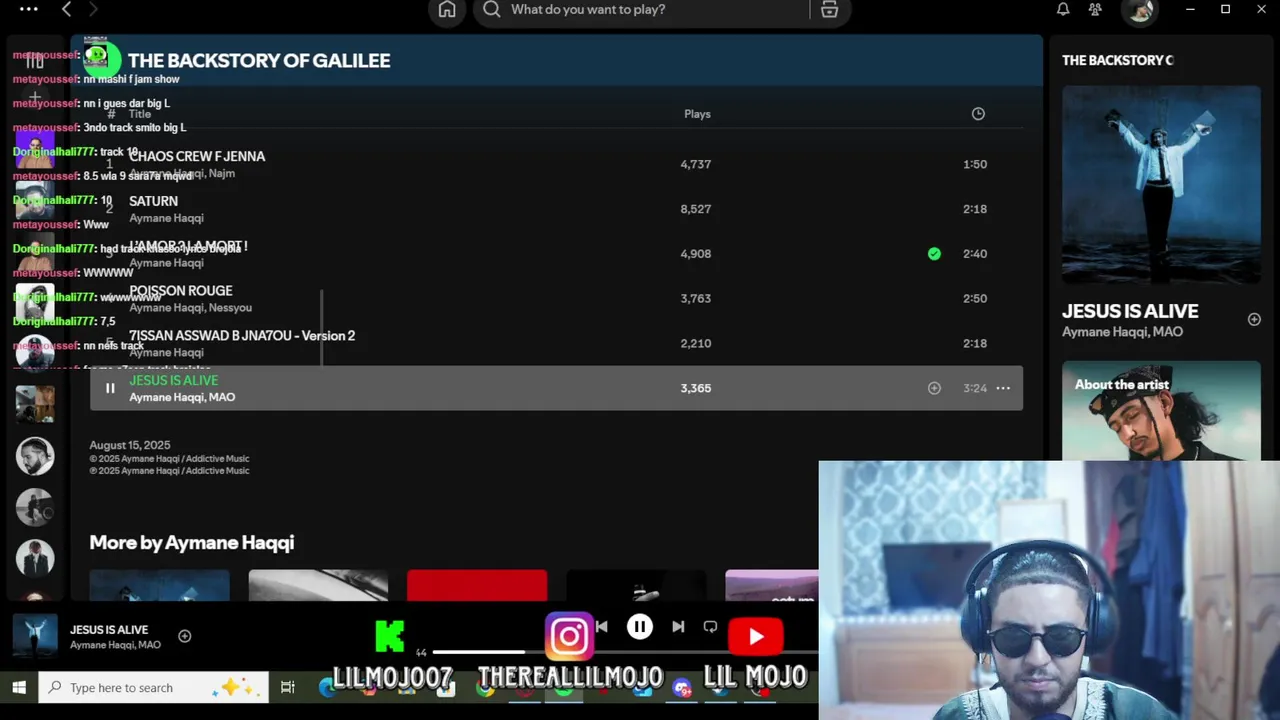The image size is (1280, 720).
Task: Add JESUS IS ALIVE row to Liked Songs
Action: (934, 388)
